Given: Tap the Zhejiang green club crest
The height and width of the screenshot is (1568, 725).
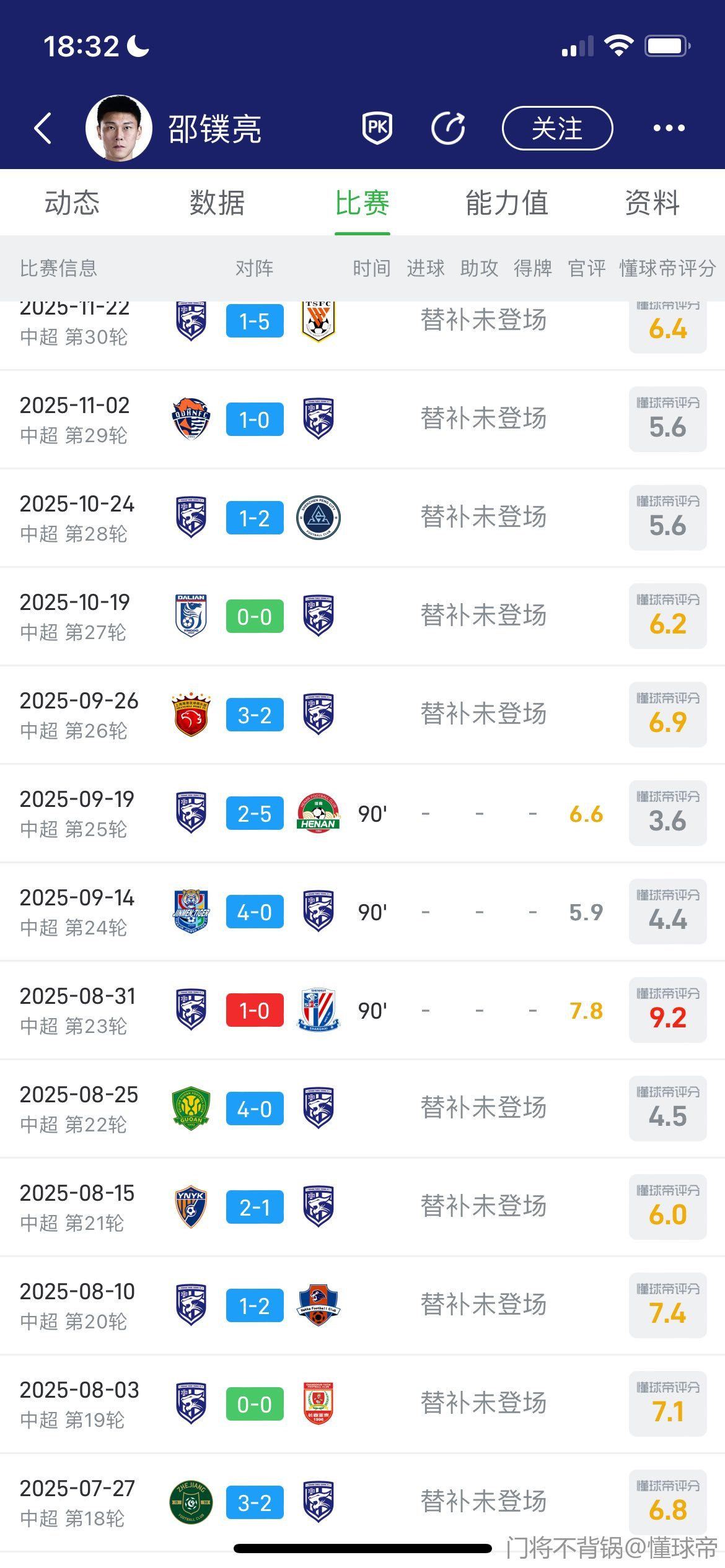Looking at the screenshot, I should coord(191,1502).
